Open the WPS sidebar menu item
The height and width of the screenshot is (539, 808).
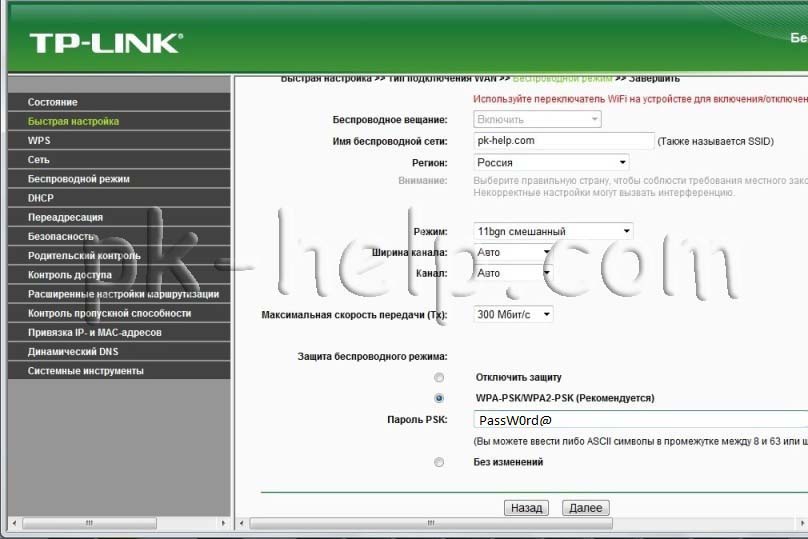point(39,141)
